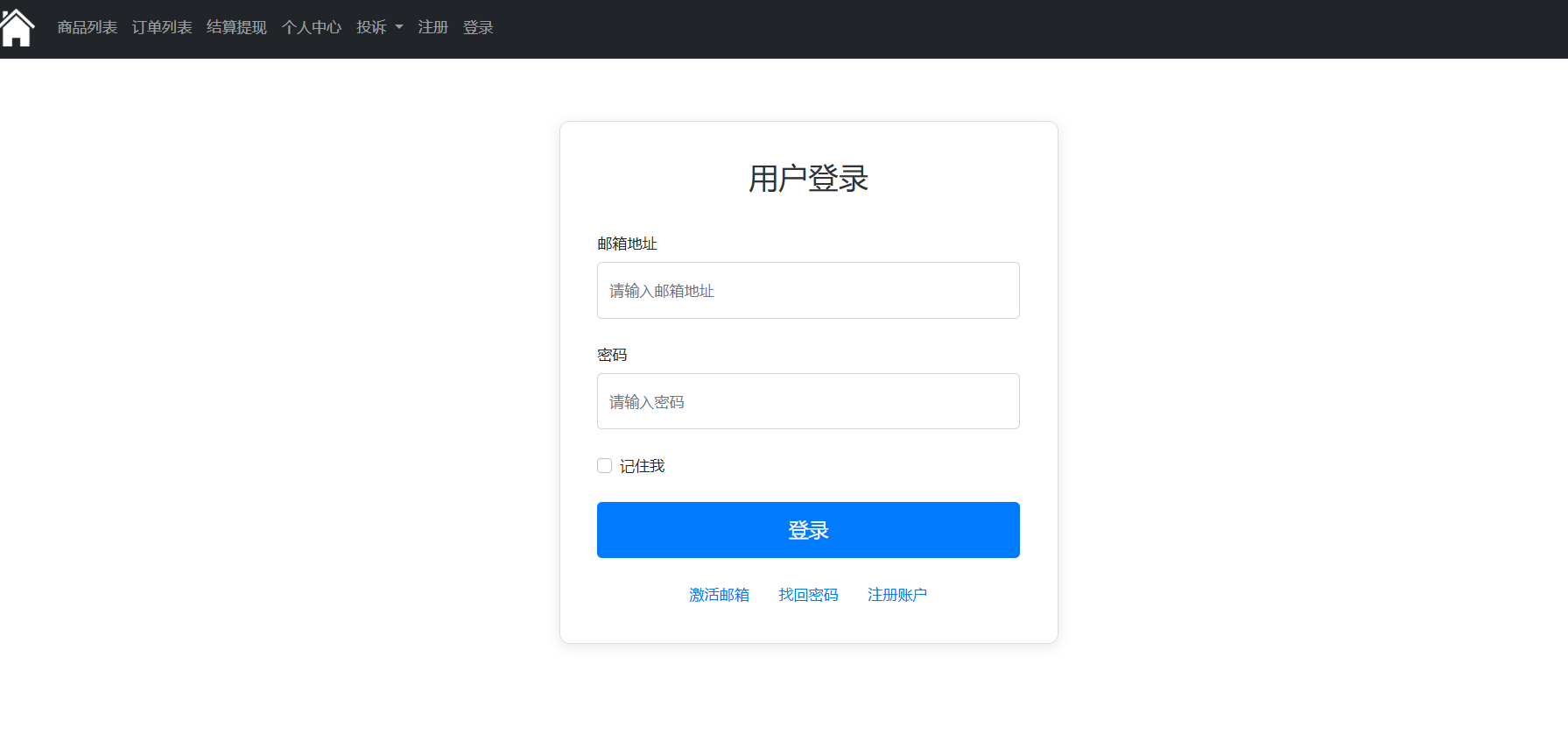Click the 找回密码 link
Screen dimensions: 1568x756
(808, 596)
